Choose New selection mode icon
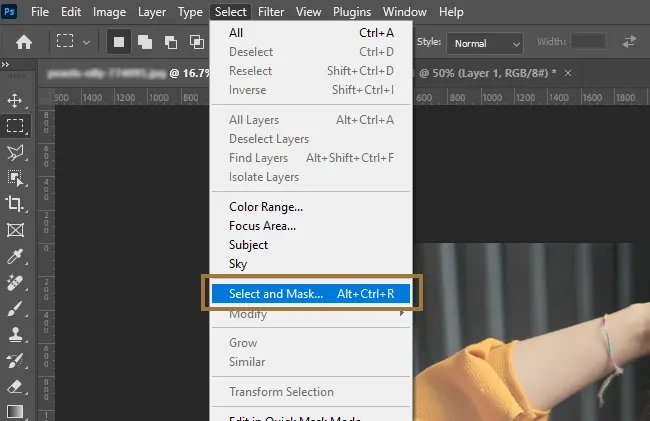The height and width of the screenshot is (421, 650). 119,42
